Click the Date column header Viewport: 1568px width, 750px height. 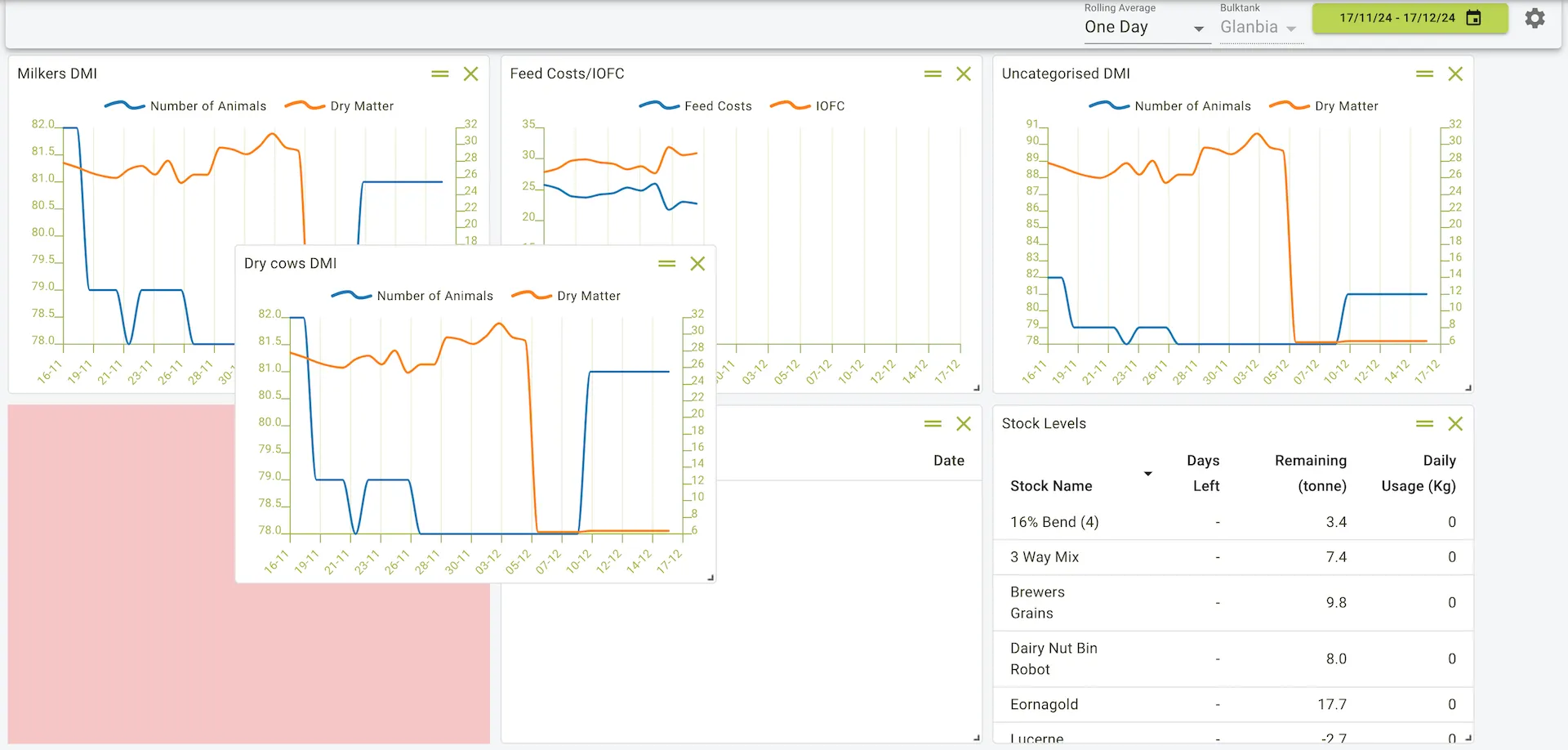click(x=948, y=461)
